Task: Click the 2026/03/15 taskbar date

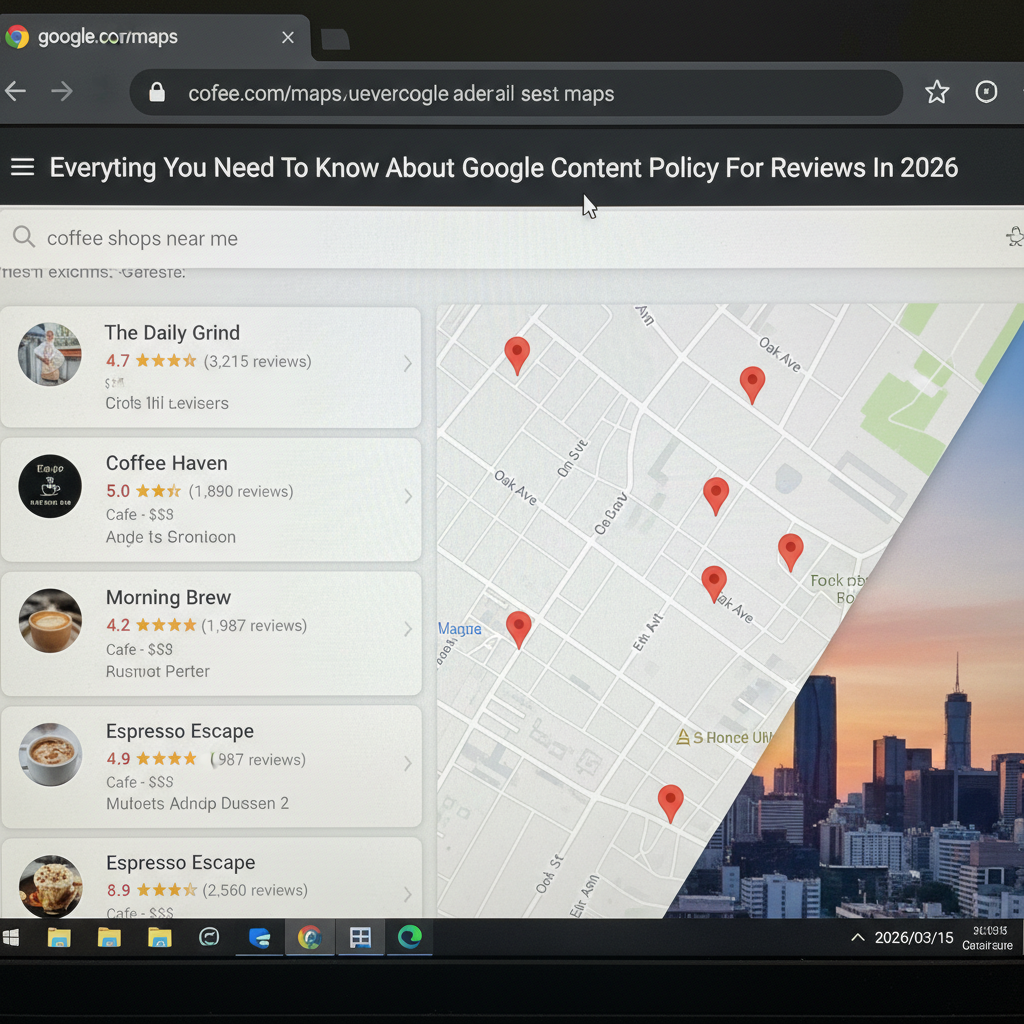Action: click(x=914, y=938)
